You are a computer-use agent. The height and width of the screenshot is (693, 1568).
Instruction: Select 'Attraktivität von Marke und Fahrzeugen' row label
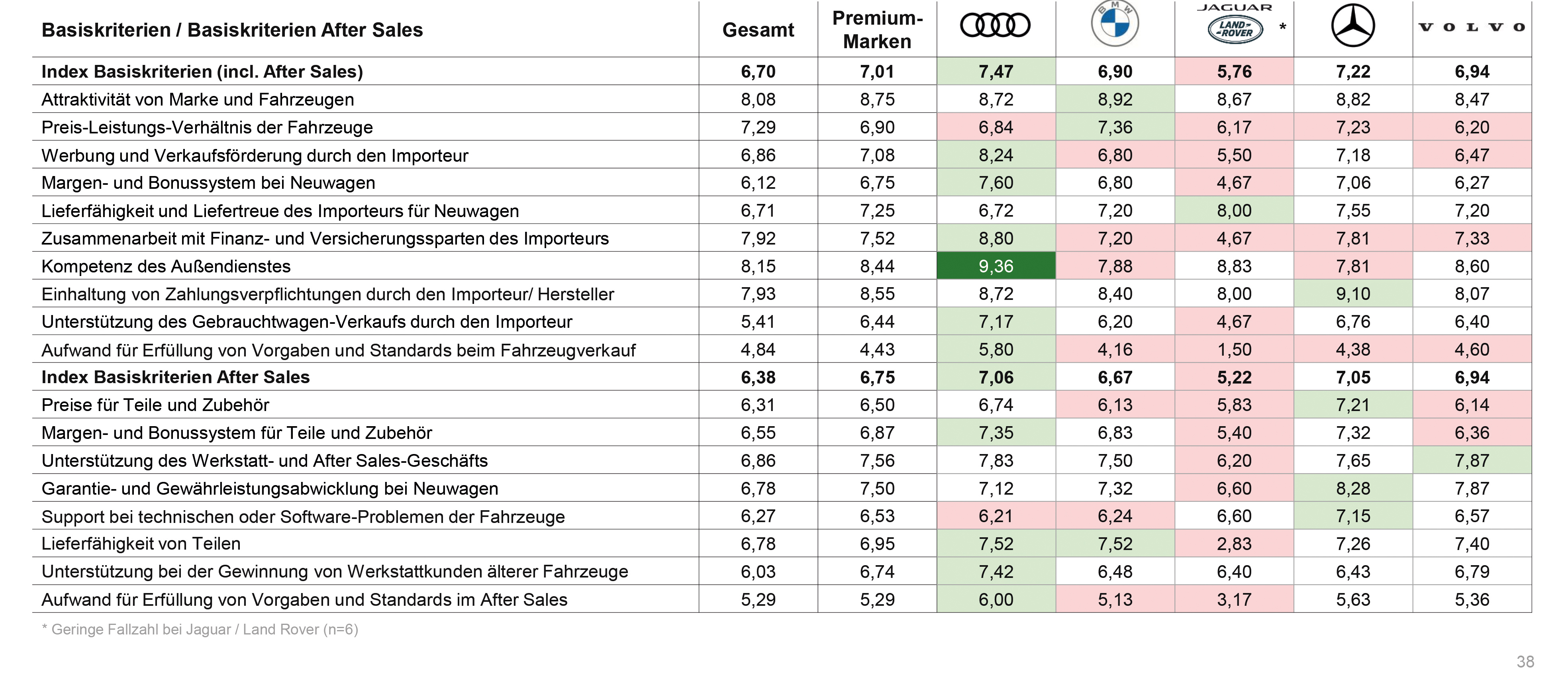(197, 99)
